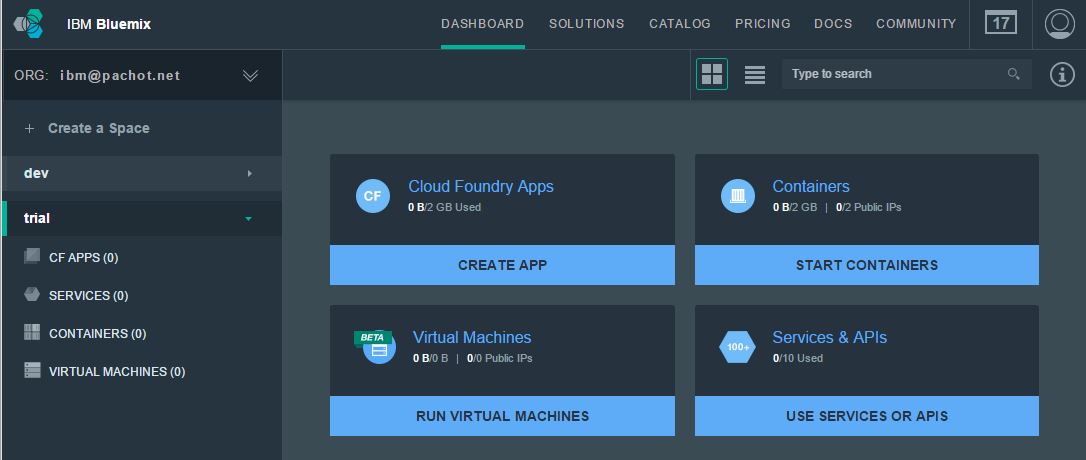1086x460 pixels.
Task: Switch to list view layout
Action: [x=755, y=75]
